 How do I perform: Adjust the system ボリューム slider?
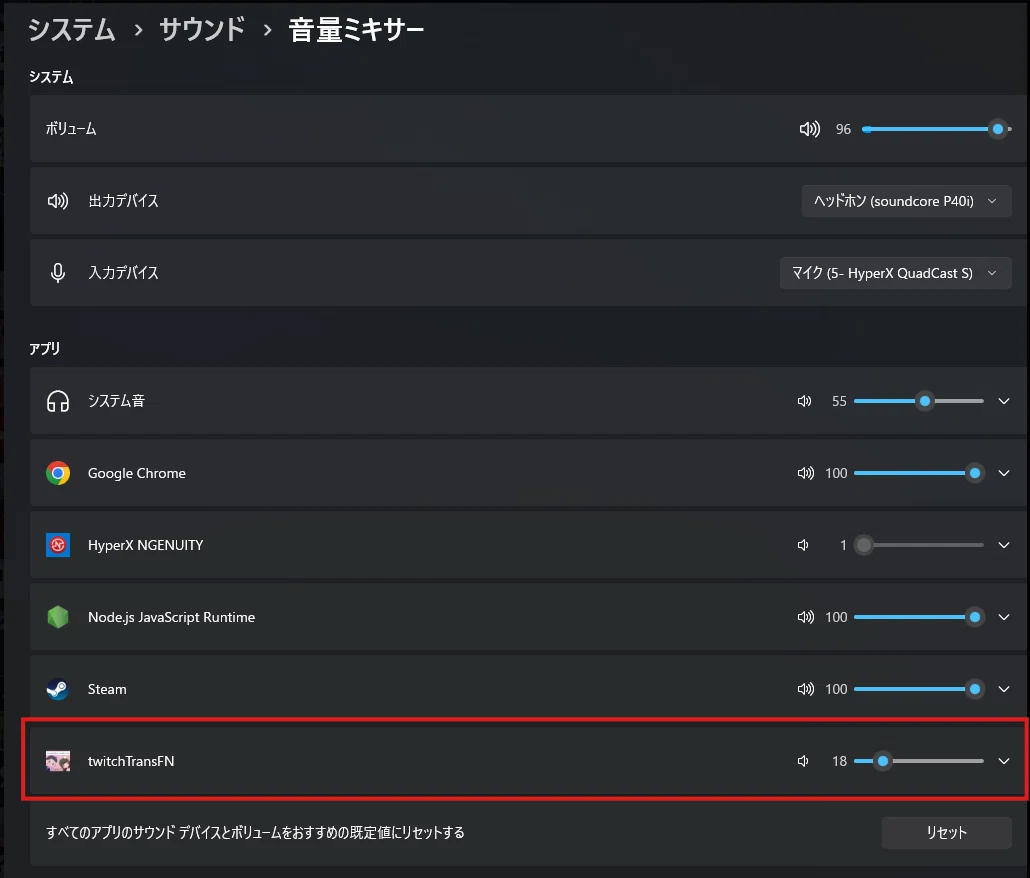[x=936, y=129]
